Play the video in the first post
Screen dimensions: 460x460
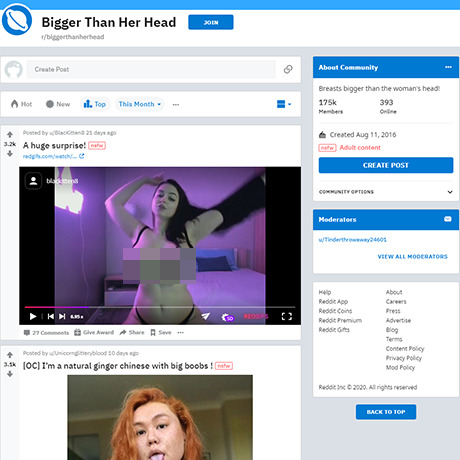tap(33, 316)
